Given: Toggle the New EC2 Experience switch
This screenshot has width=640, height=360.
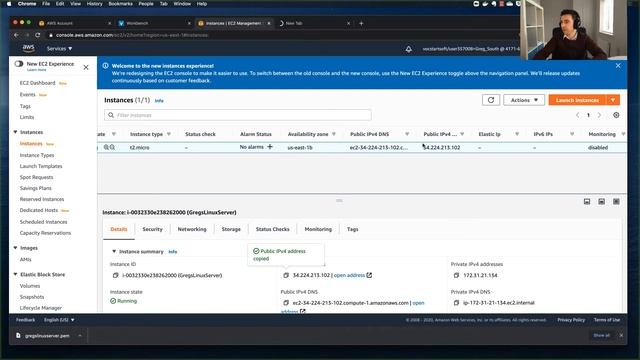Looking at the screenshot, I should click(x=19, y=64).
